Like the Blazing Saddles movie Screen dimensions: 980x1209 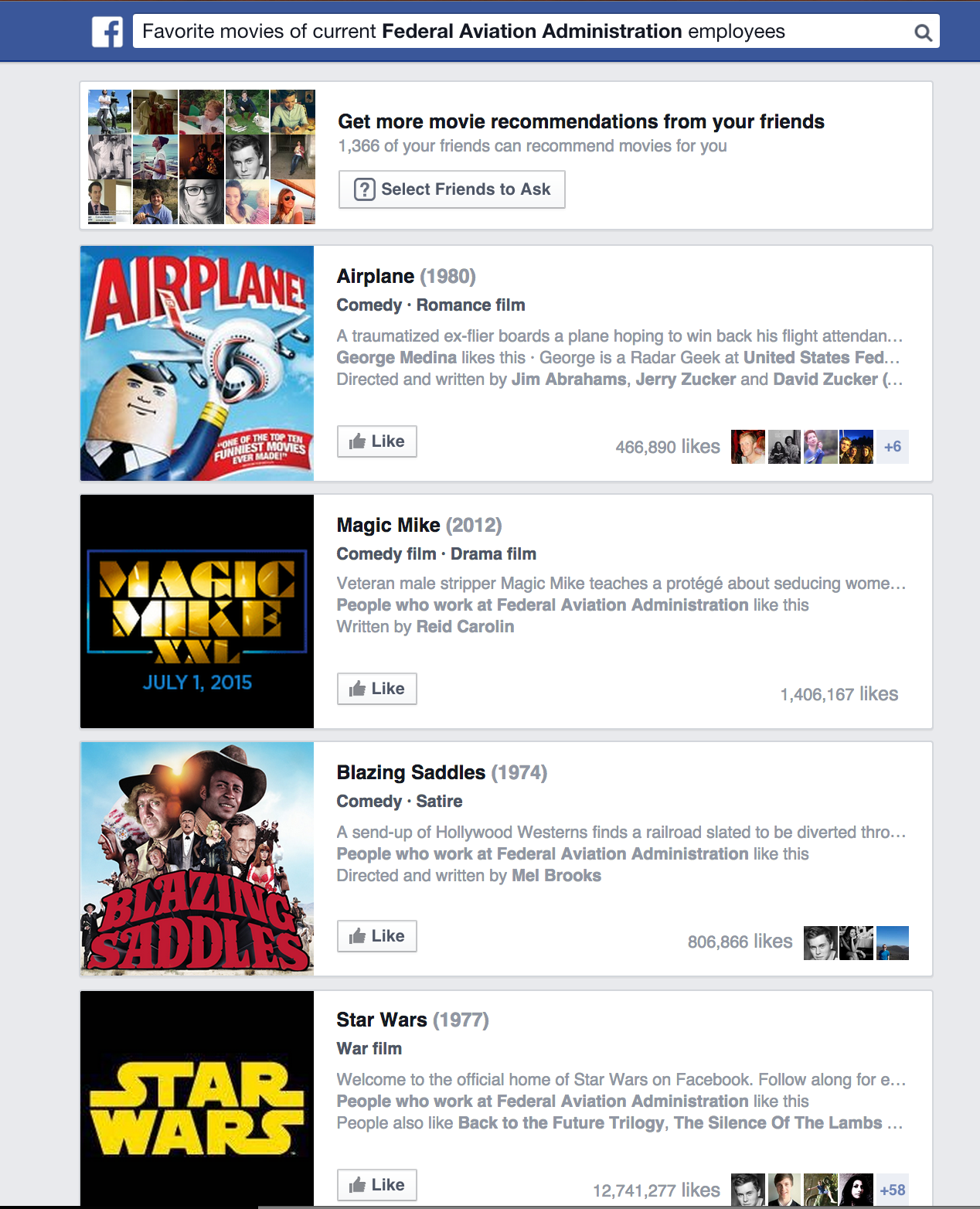tap(377, 936)
